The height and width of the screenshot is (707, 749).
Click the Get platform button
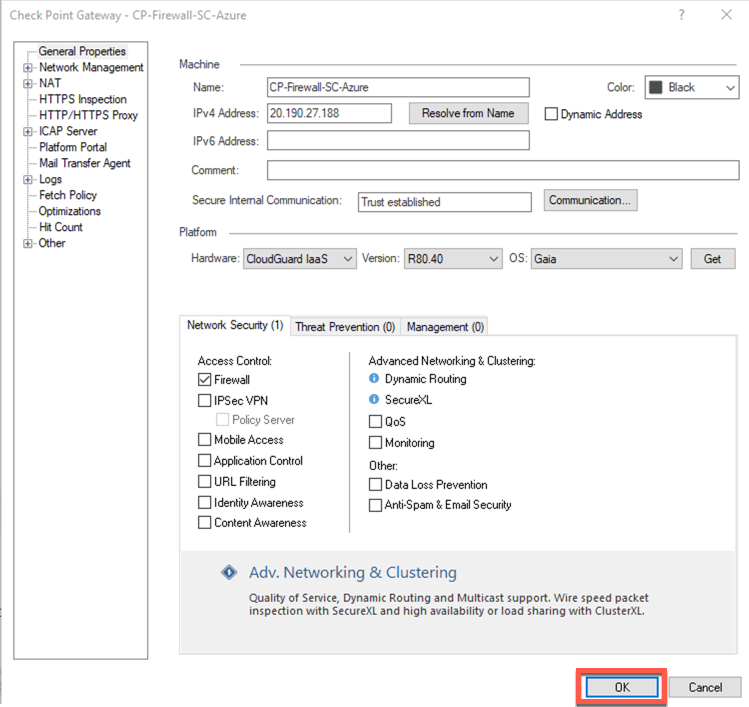(x=713, y=258)
